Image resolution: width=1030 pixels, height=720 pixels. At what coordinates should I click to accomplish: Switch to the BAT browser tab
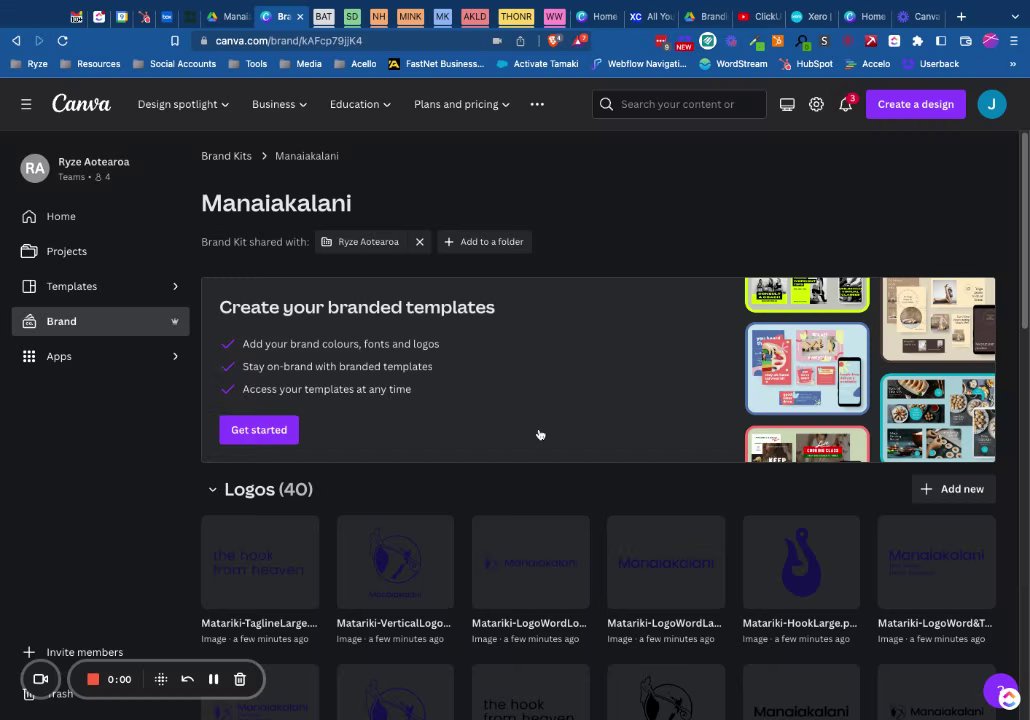(x=323, y=16)
